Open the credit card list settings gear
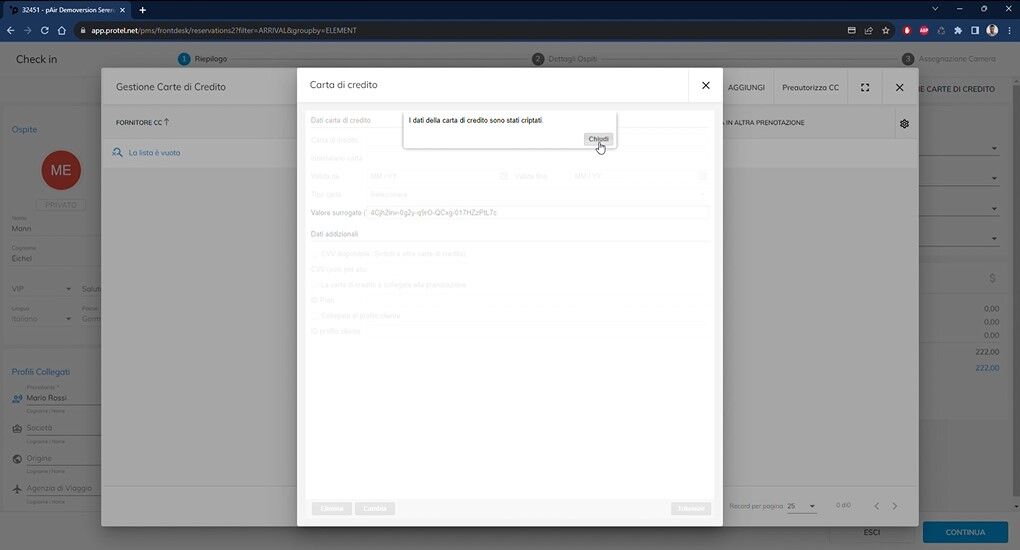 [904, 123]
